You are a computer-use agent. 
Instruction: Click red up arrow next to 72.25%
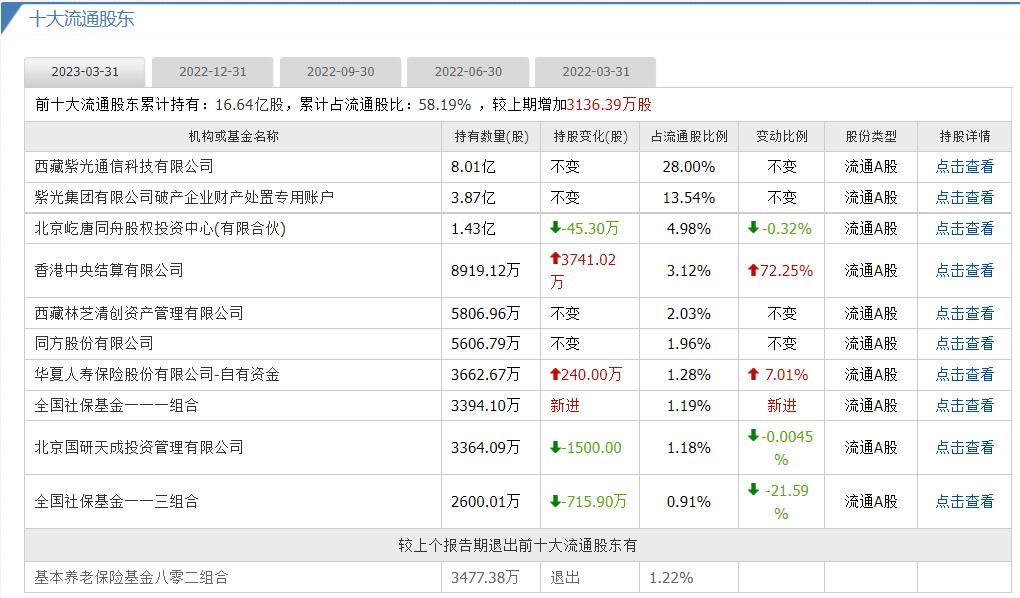752,271
